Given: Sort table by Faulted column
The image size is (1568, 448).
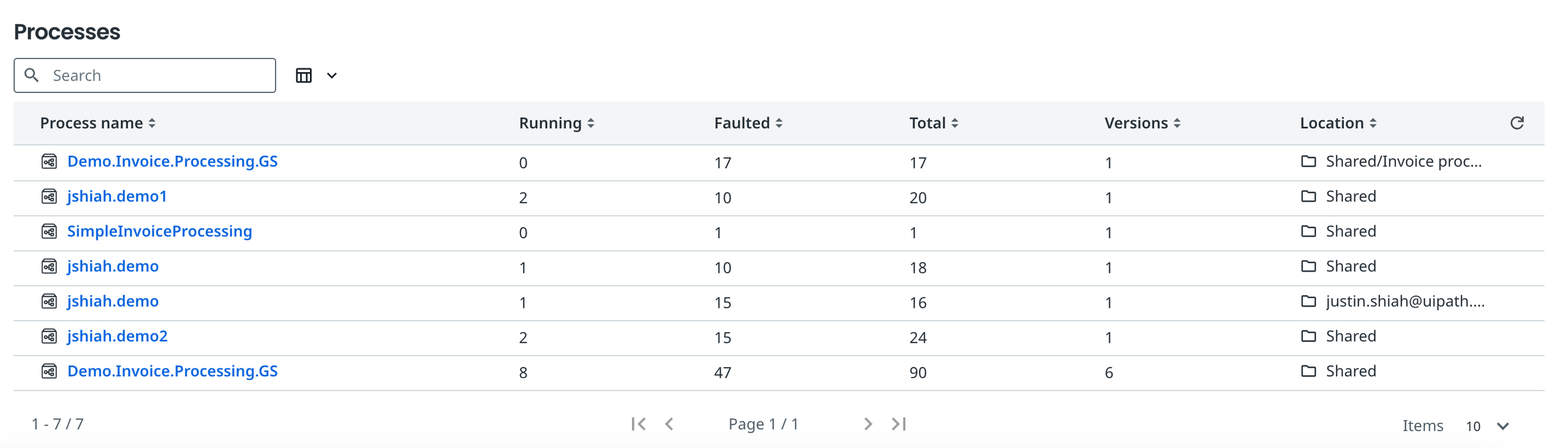Looking at the screenshot, I should [748, 123].
